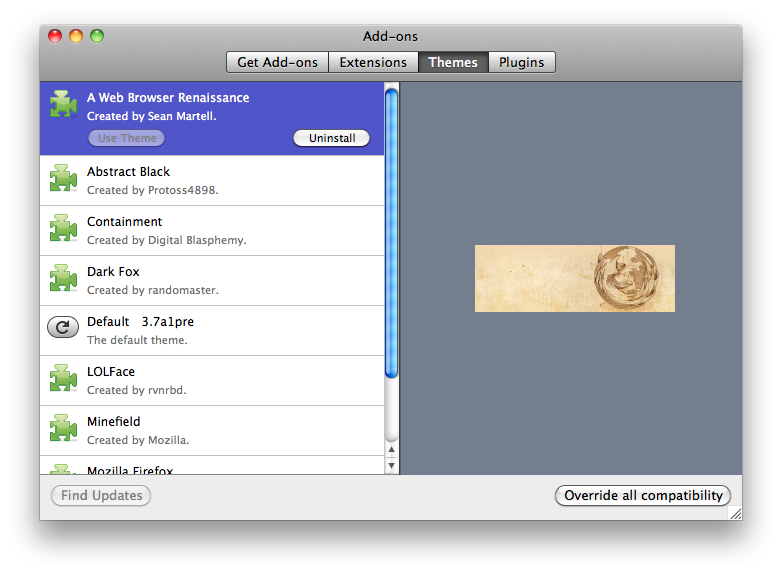Image resolution: width=782 pixels, height=575 pixels.
Task: Select the Containment theme name
Action: (x=124, y=221)
